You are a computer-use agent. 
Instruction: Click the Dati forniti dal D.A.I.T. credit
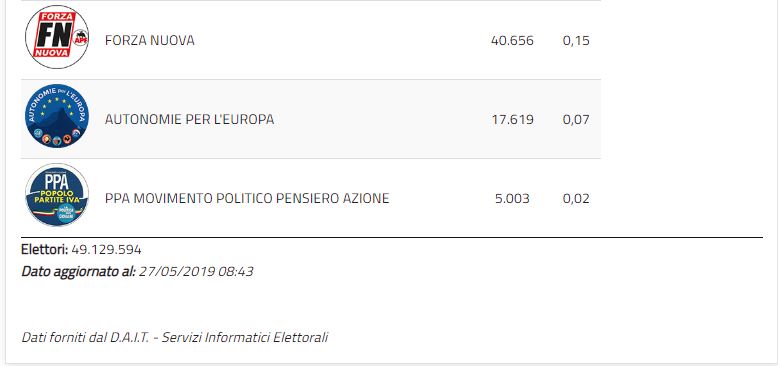[x=85, y=337]
